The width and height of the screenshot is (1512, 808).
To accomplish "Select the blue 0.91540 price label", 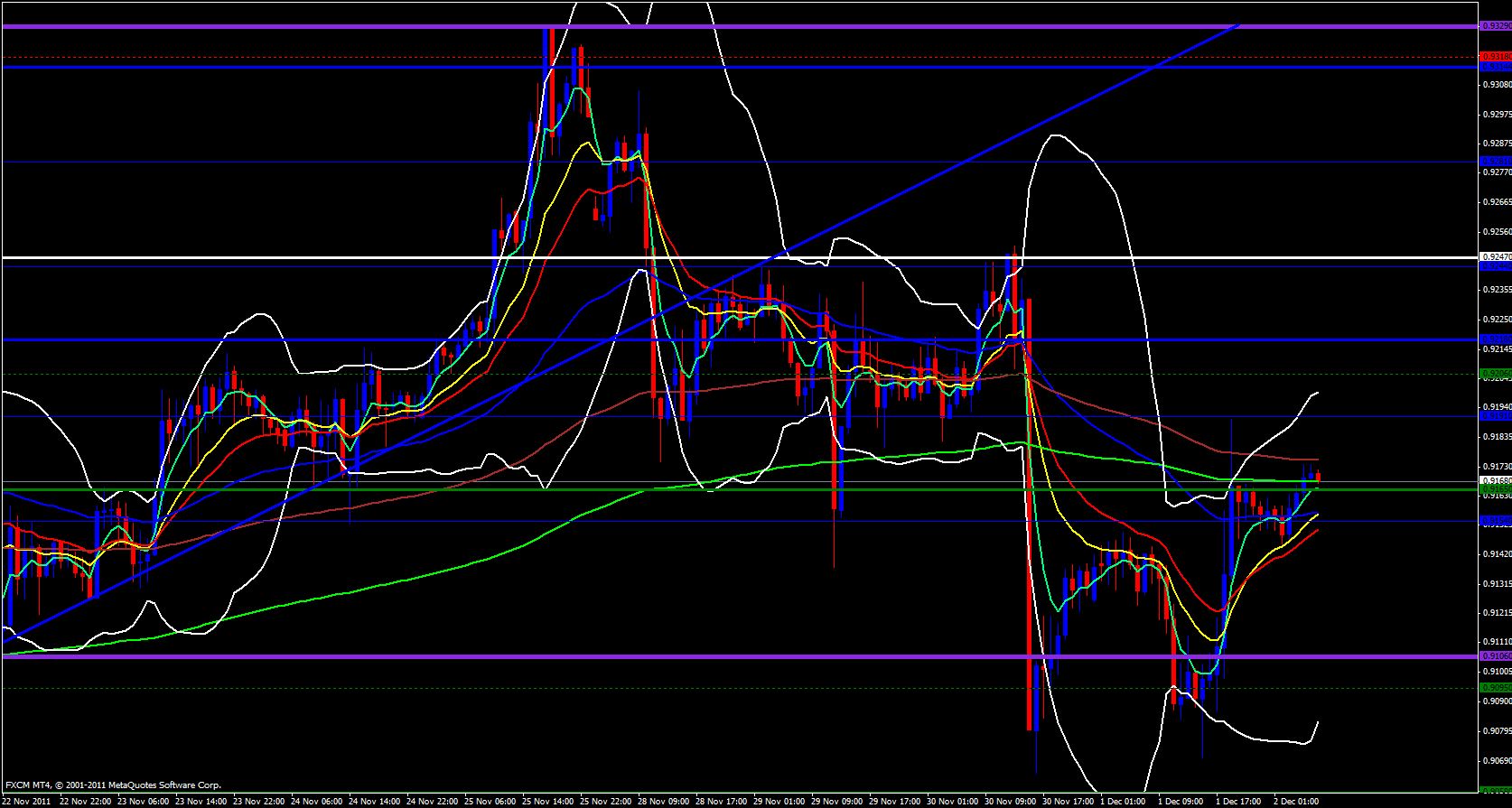I will tap(1495, 521).
